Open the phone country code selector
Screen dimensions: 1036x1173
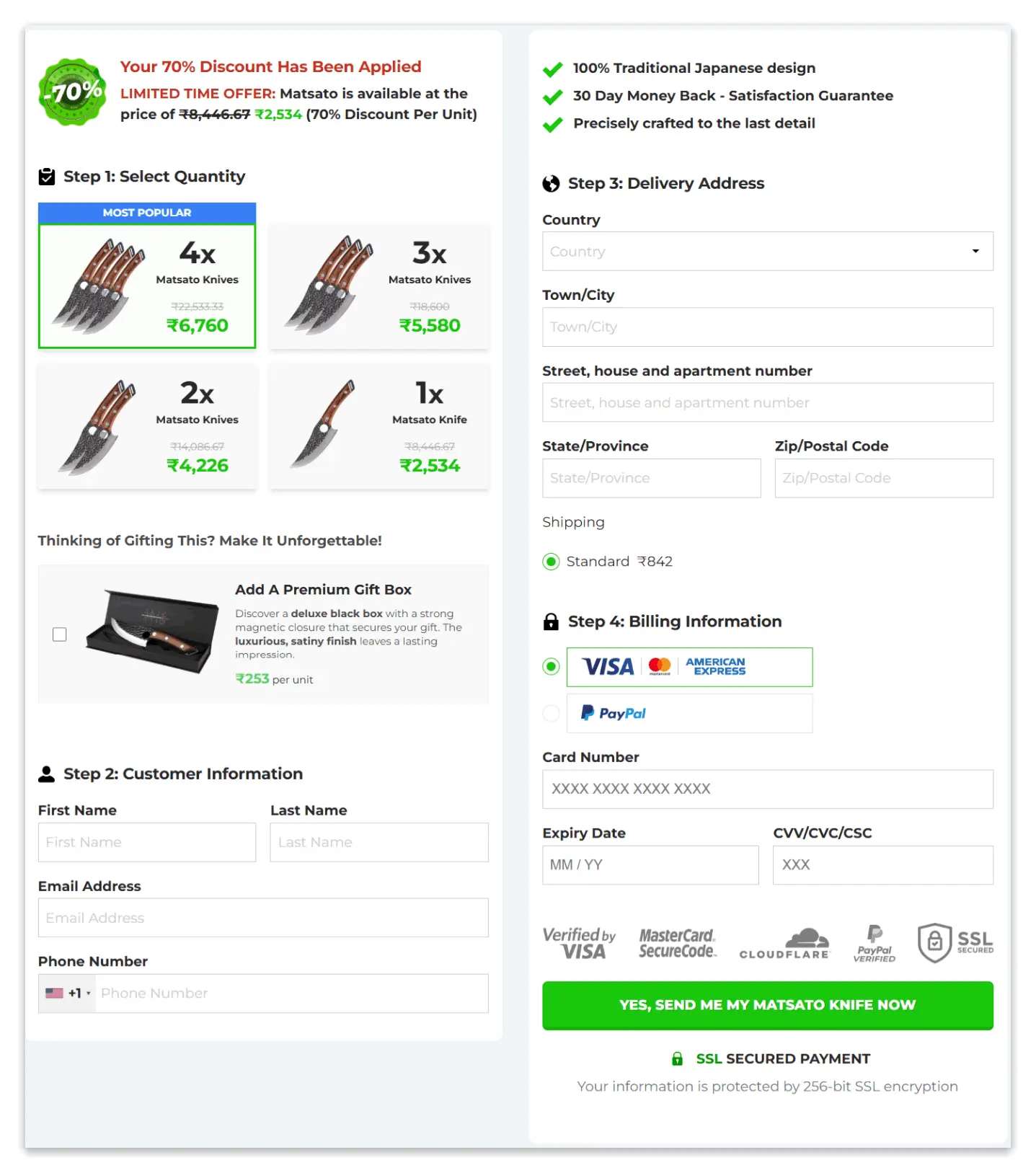67,993
